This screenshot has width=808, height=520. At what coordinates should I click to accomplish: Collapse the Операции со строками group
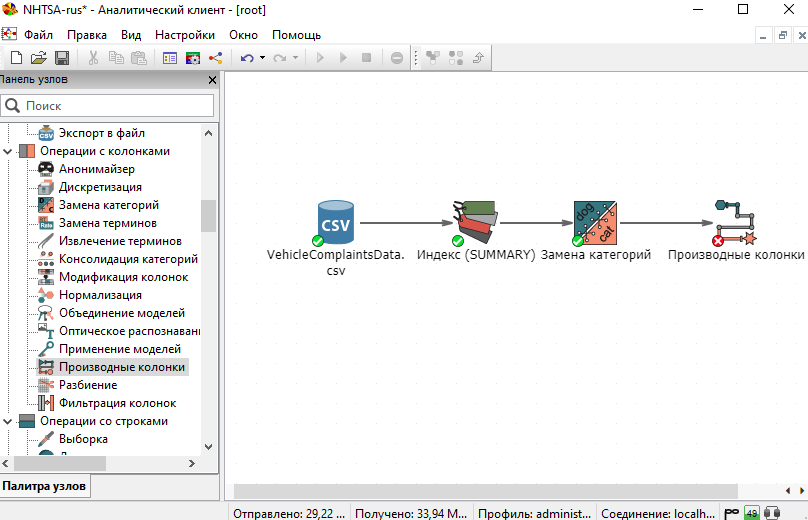(8, 421)
